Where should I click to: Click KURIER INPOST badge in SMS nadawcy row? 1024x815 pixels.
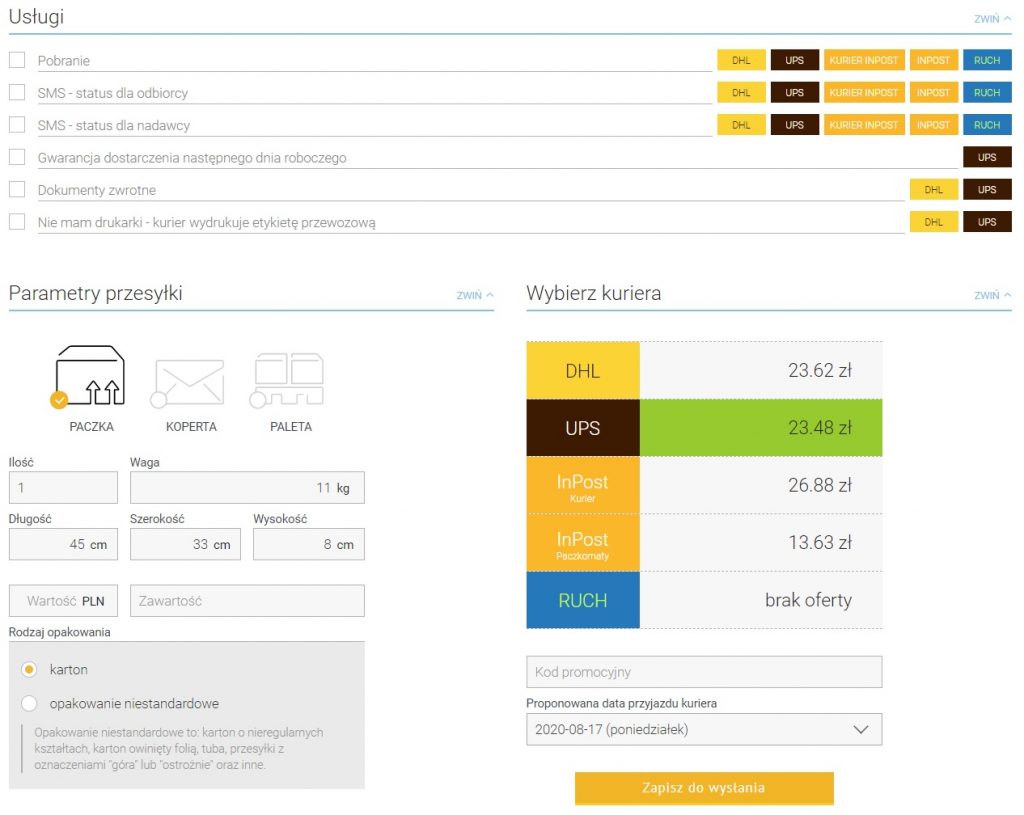click(864, 125)
